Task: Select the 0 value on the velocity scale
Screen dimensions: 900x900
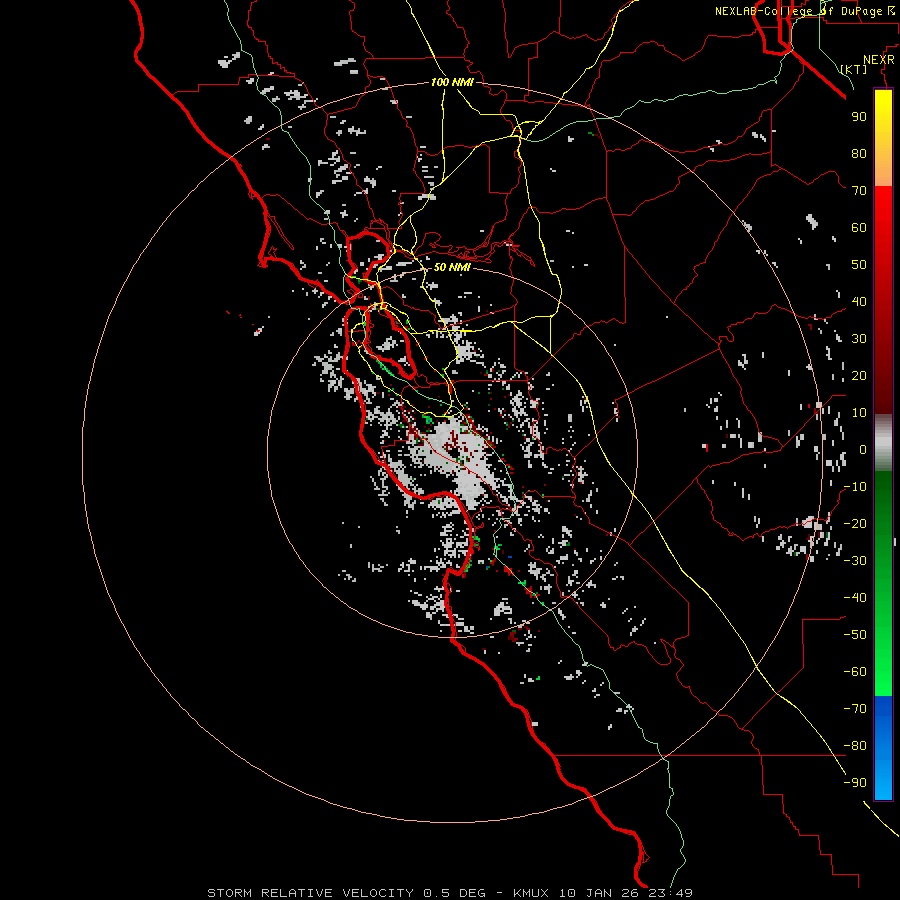Action: tap(863, 449)
